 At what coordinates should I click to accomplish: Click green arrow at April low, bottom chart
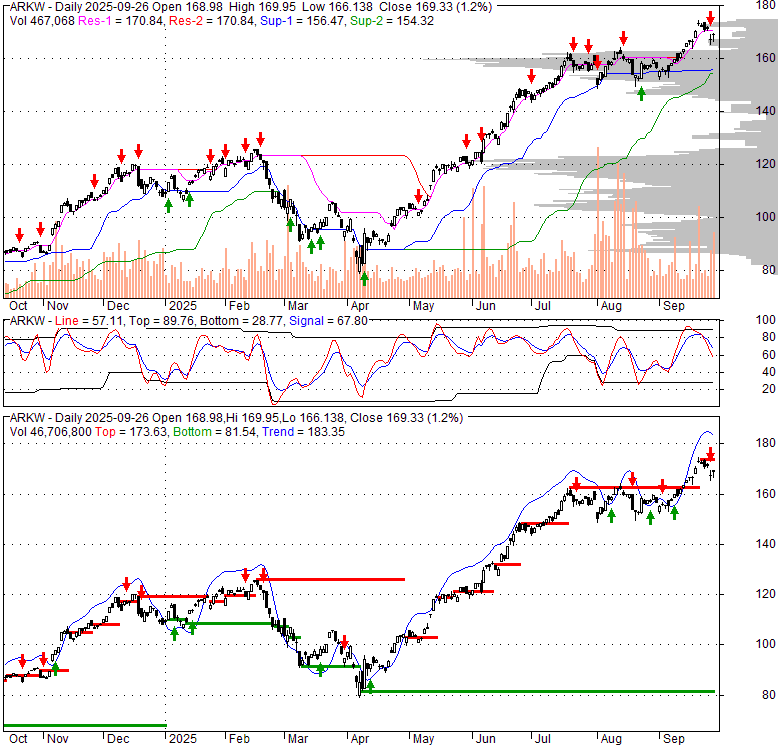pyautogui.click(x=370, y=687)
